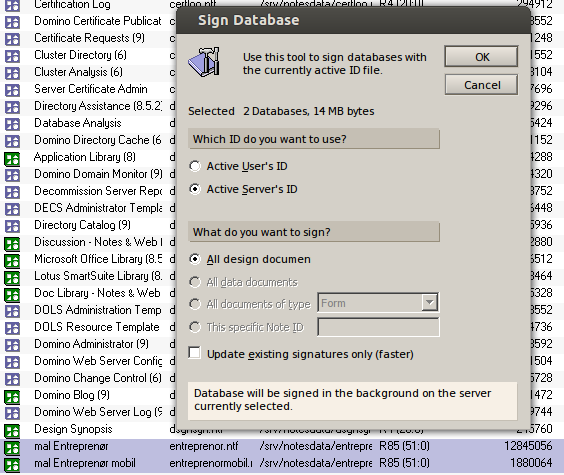Click the Database Analysis template icon

[12, 124]
